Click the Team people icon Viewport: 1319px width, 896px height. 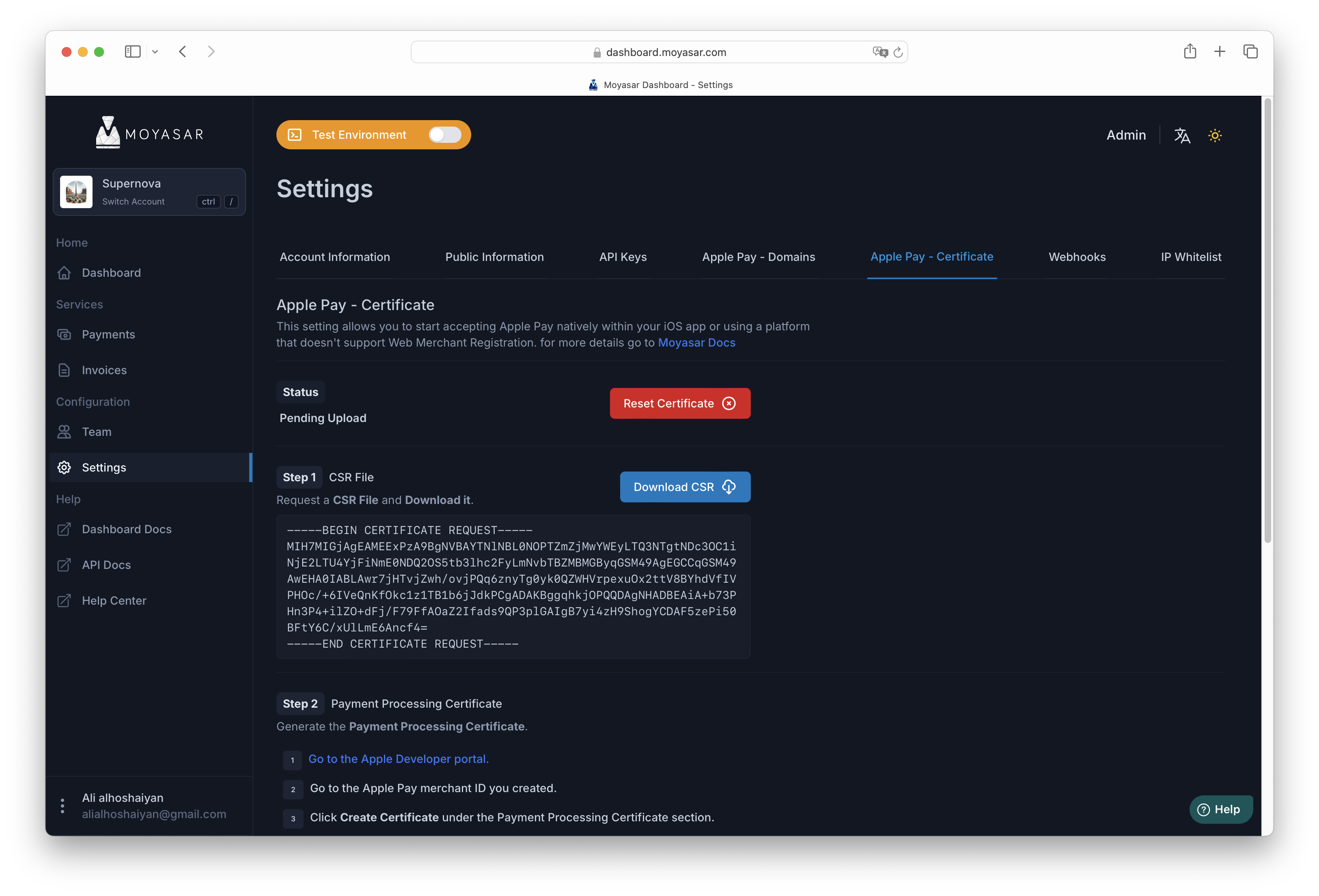[64, 431]
